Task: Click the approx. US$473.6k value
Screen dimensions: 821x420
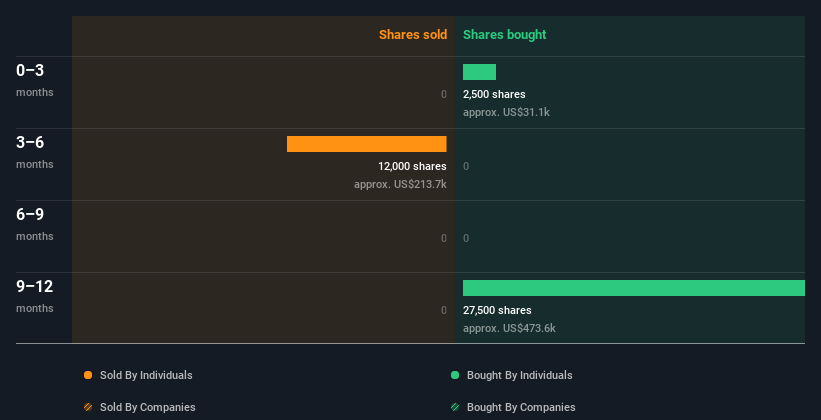Action: [x=509, y=328]
